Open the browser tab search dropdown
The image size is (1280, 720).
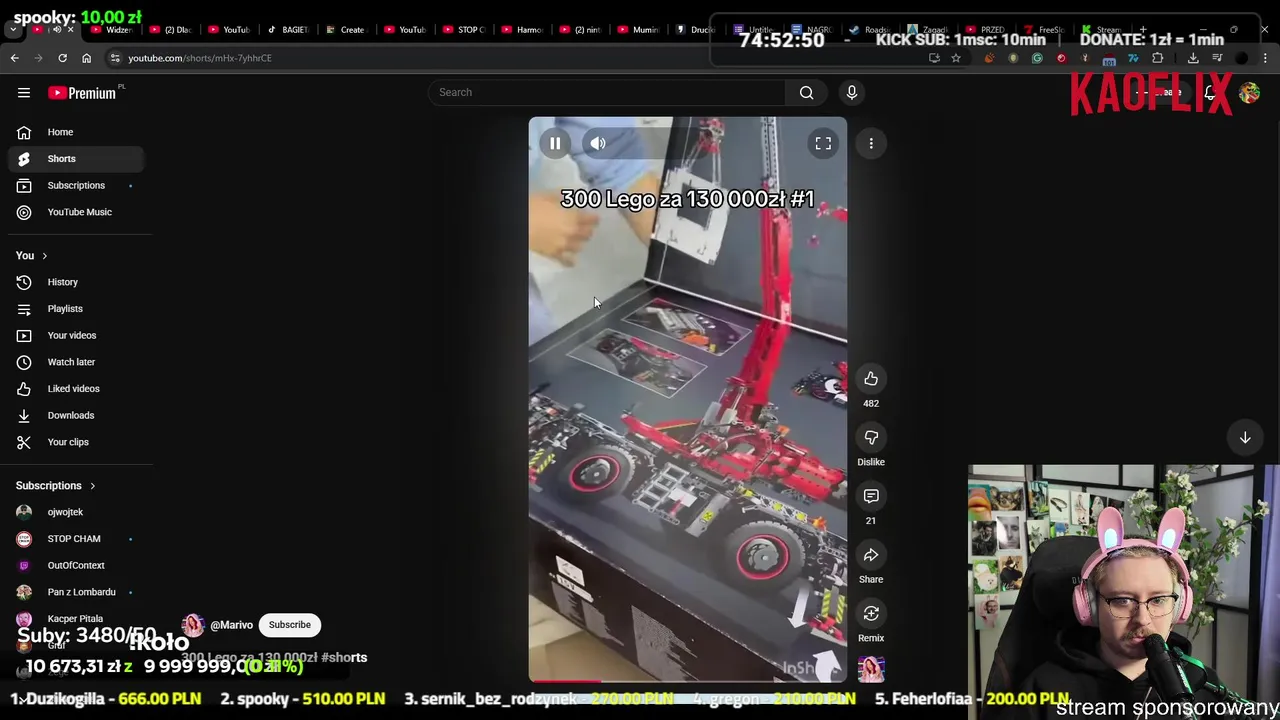[x=13, y=30]
